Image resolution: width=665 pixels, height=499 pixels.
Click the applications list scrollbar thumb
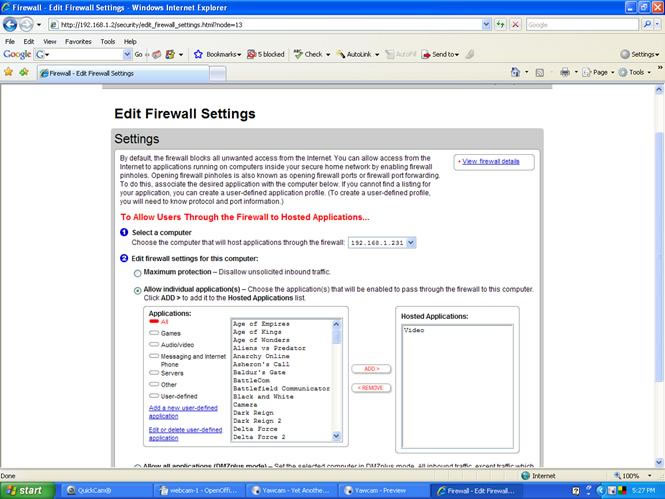click(x=337, y=337)
